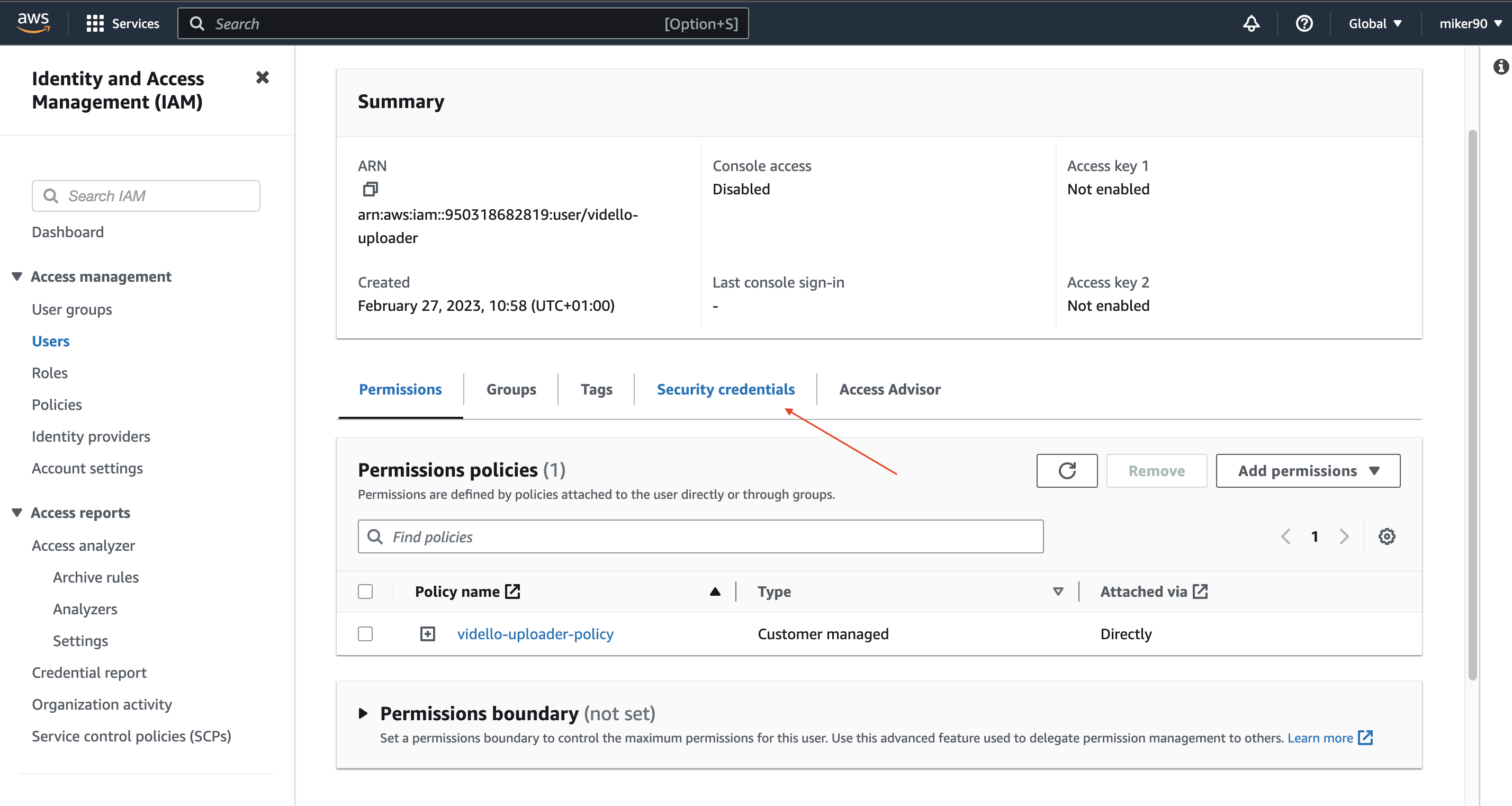Open the vidello-uploader-policy link
Screen dimensions: 1512x806
coord(535,633)
